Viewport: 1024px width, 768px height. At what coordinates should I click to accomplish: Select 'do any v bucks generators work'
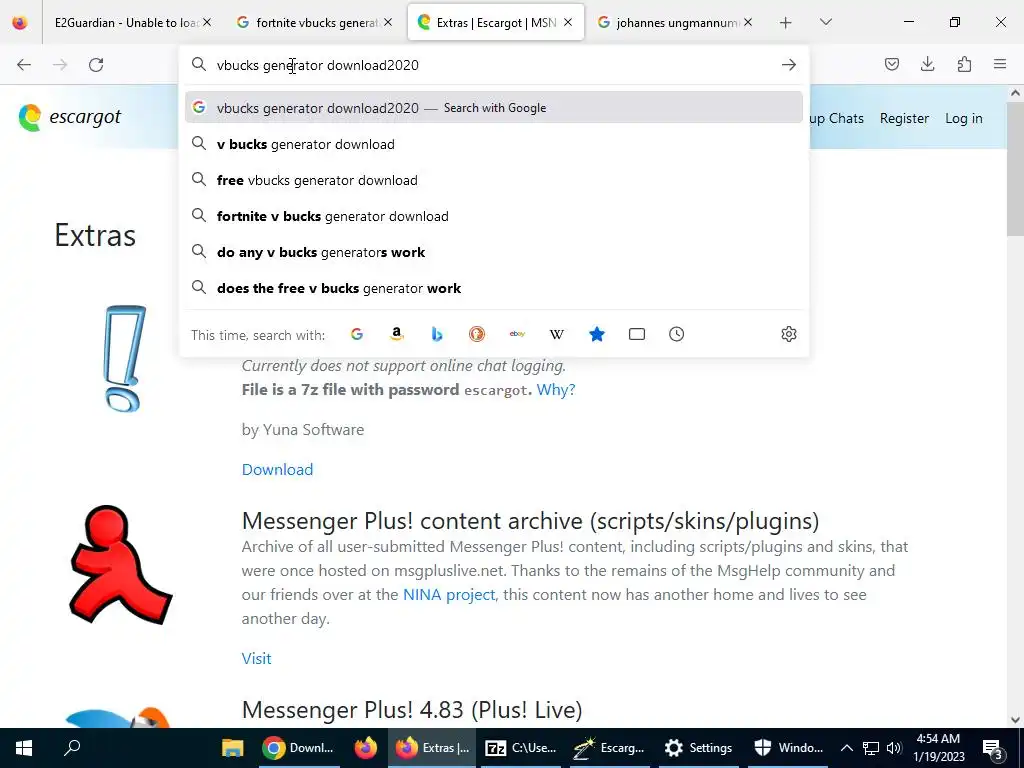point(494,252)
